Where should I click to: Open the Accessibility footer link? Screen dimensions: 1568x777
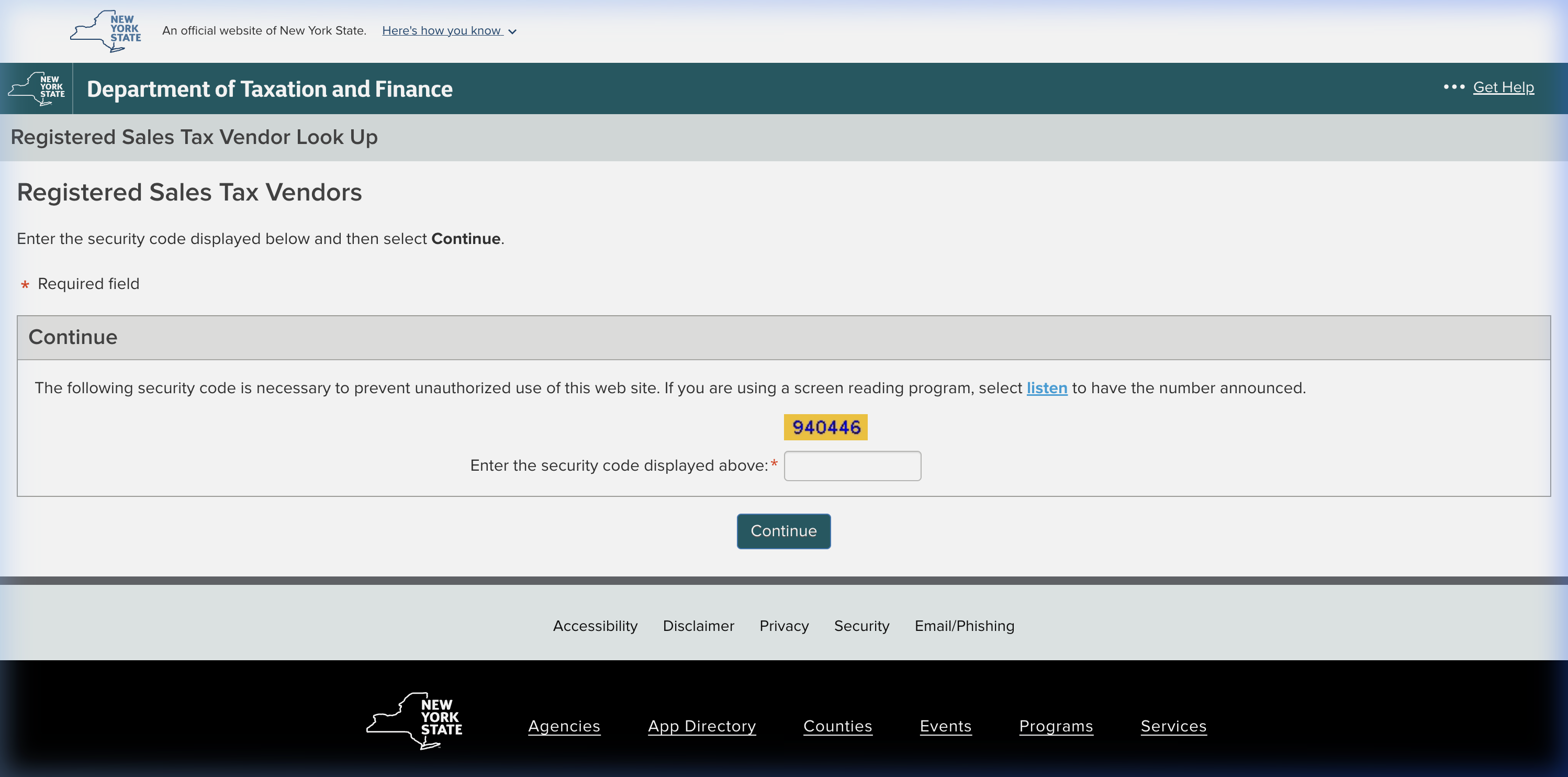595,626
